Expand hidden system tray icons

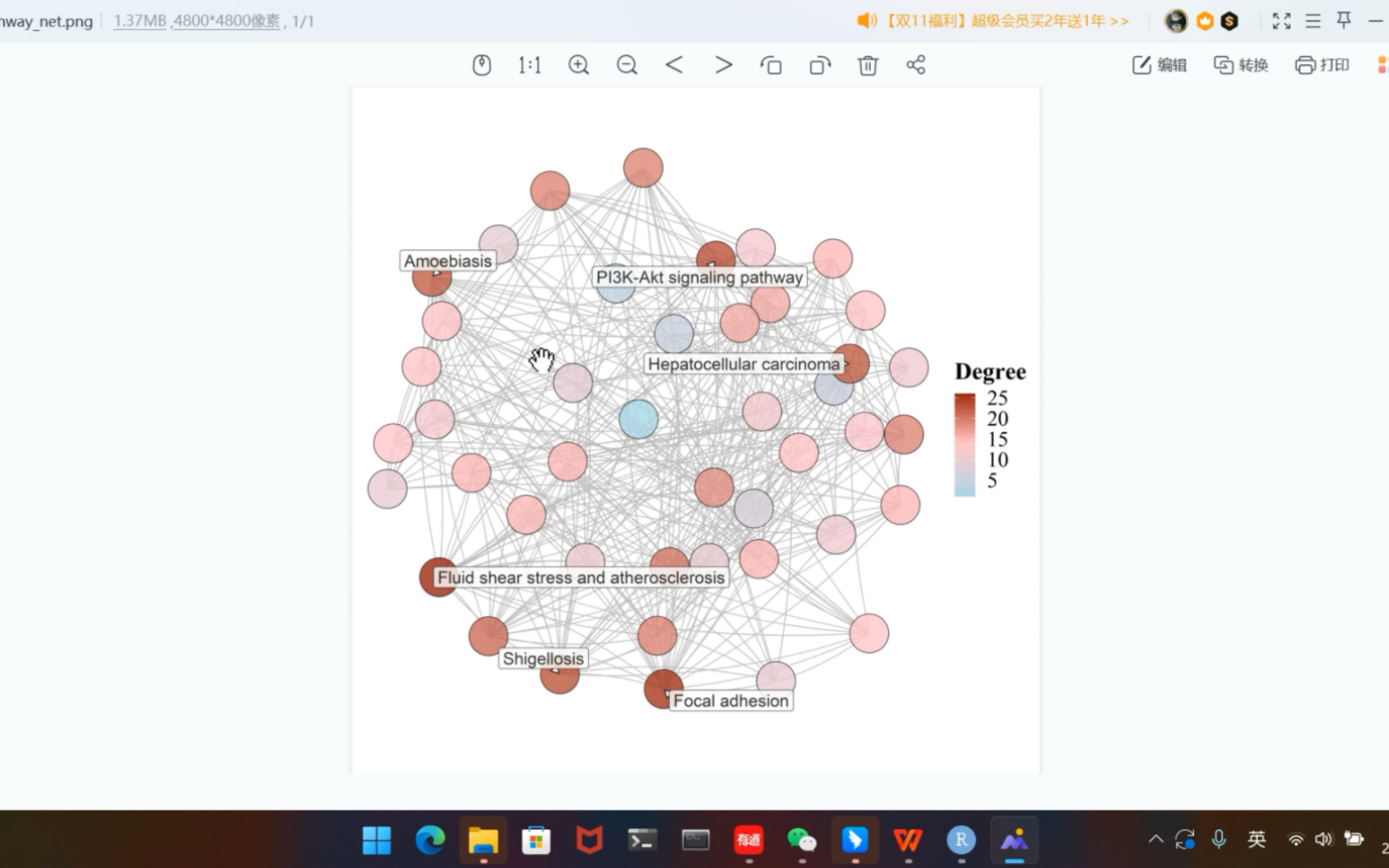tap(1155, 839)
